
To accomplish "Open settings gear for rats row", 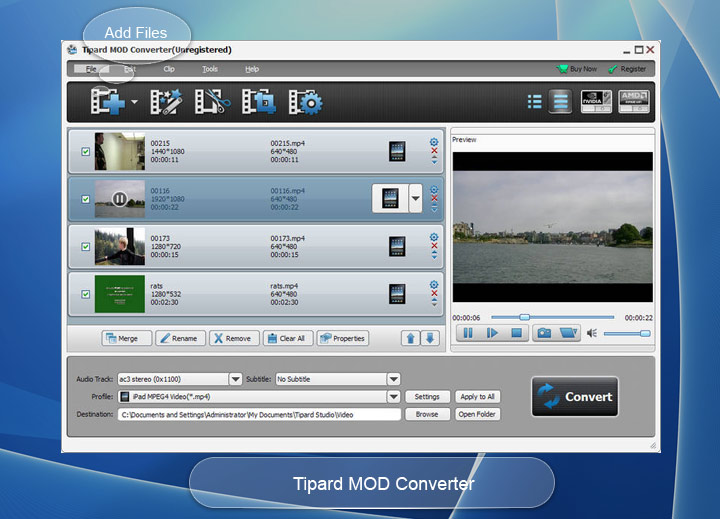I will click(434, 285).
